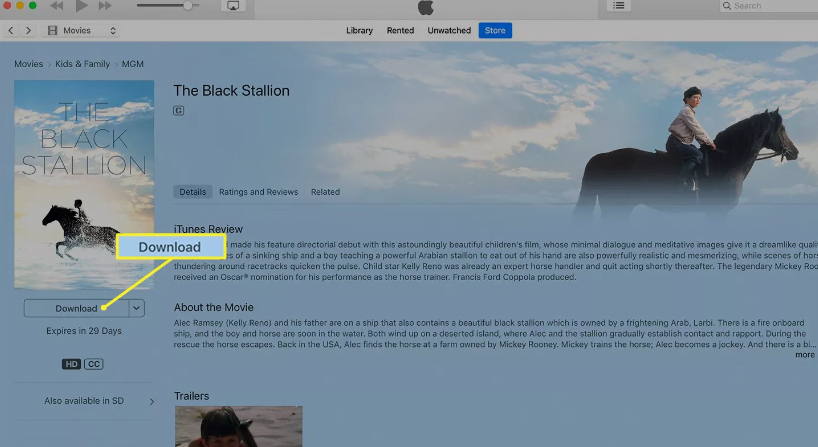
Task: Click the Apple logo in header
Action: tap(426, 7)
